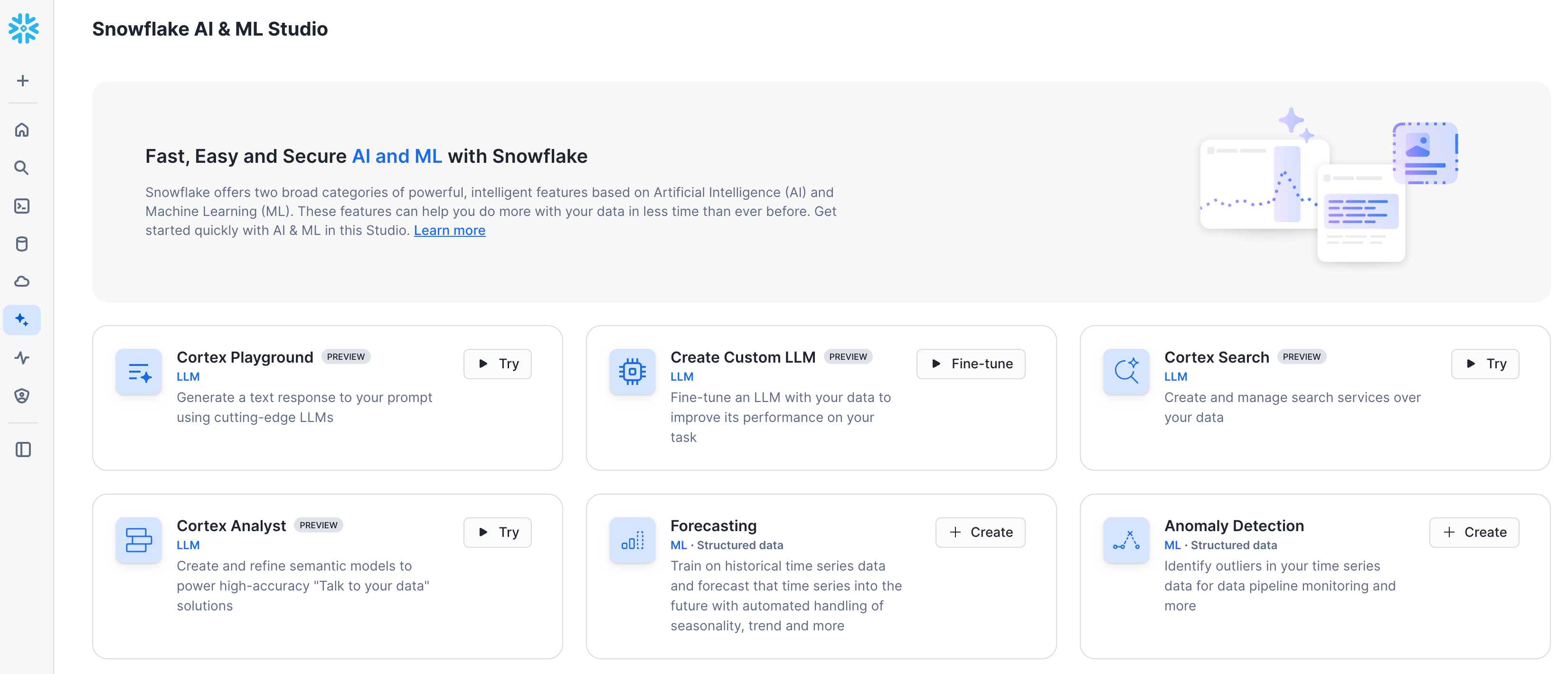
Task: Click the Learn more link
Action: [449, 231]
